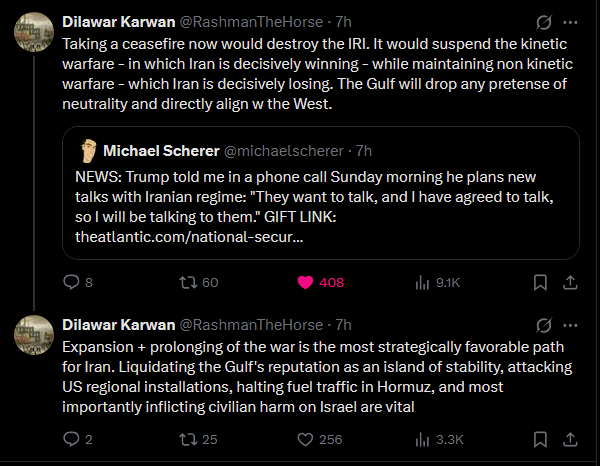View analytics of the 9.1K views tweet
The height and width of the screenshot is (466, 600).
(425, 282)
